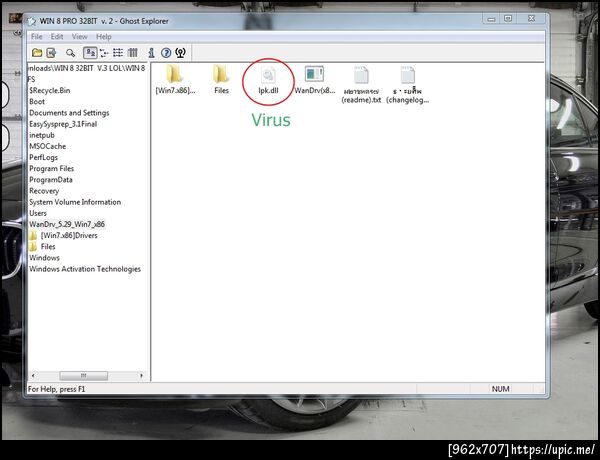The image size is (600, 460).
Task: Click the Find magnifier toolbar icon
Action: [x=70, y=53]
